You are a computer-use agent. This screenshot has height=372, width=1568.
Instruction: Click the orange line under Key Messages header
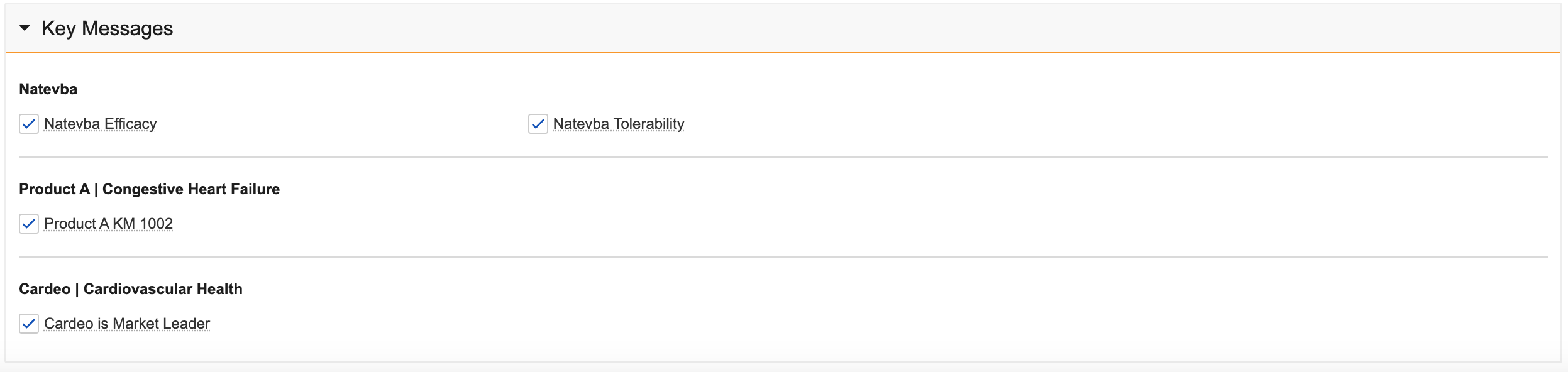783,53
